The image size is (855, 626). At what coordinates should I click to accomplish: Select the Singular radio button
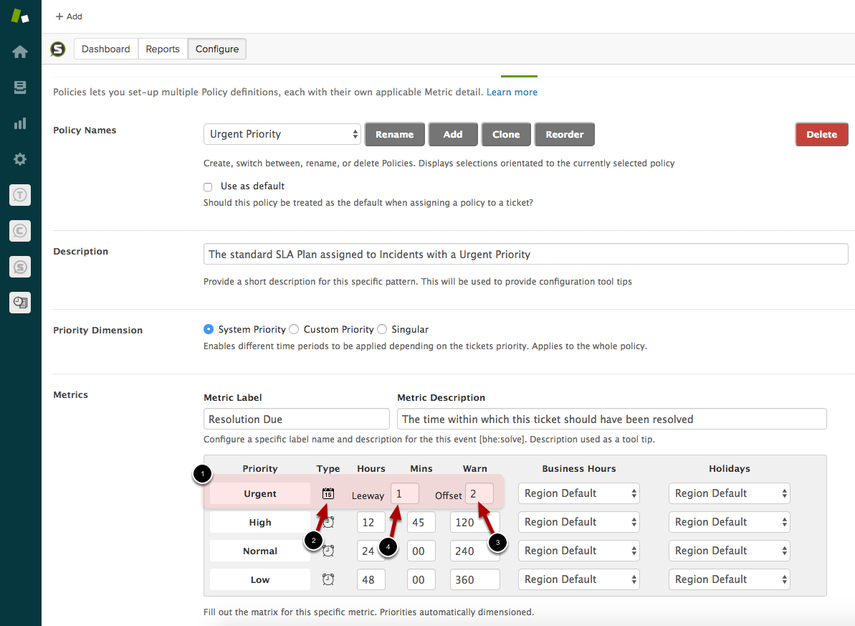pos(382,329)
